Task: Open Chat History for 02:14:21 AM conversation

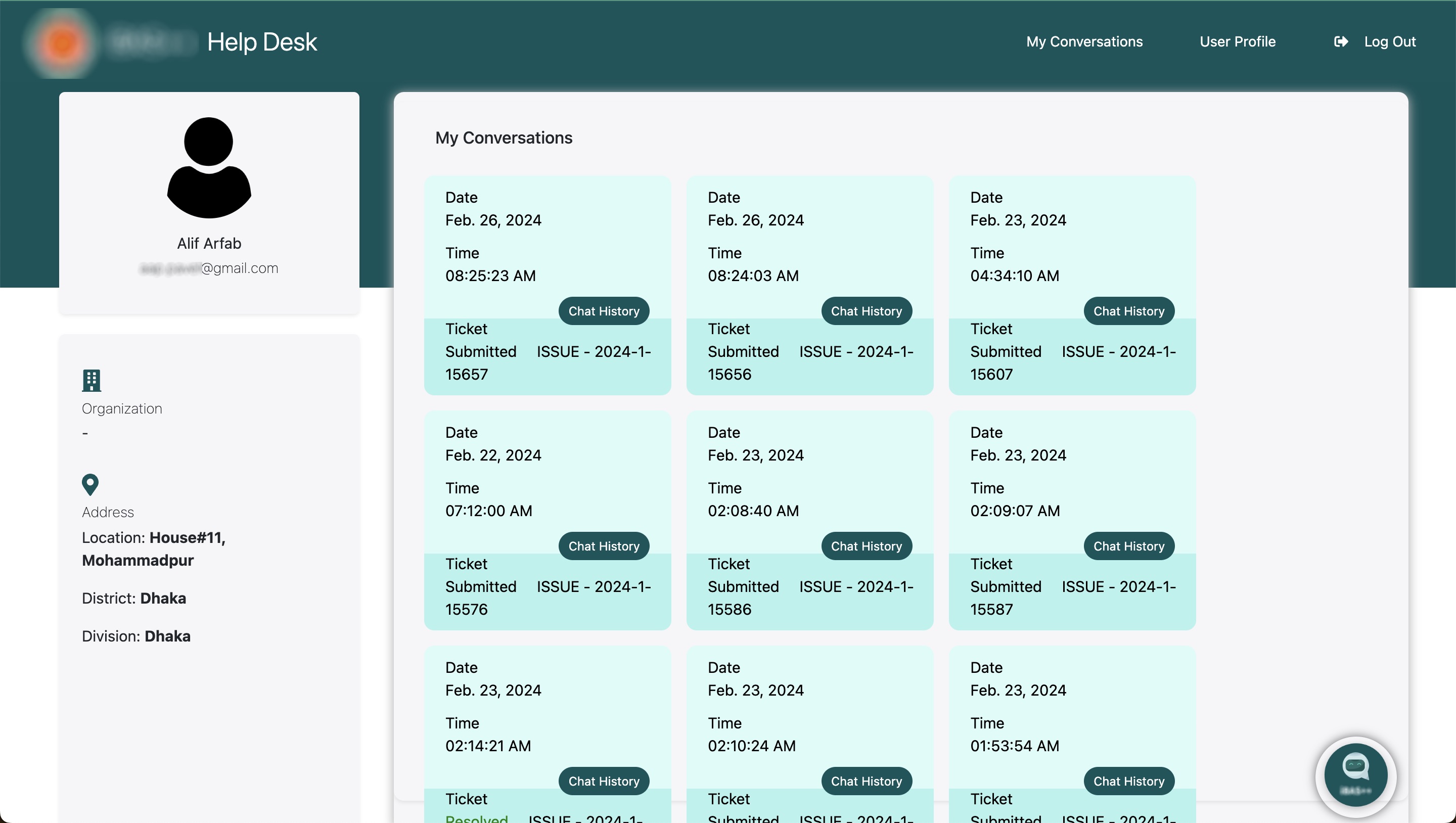Action: click(604, 781)
